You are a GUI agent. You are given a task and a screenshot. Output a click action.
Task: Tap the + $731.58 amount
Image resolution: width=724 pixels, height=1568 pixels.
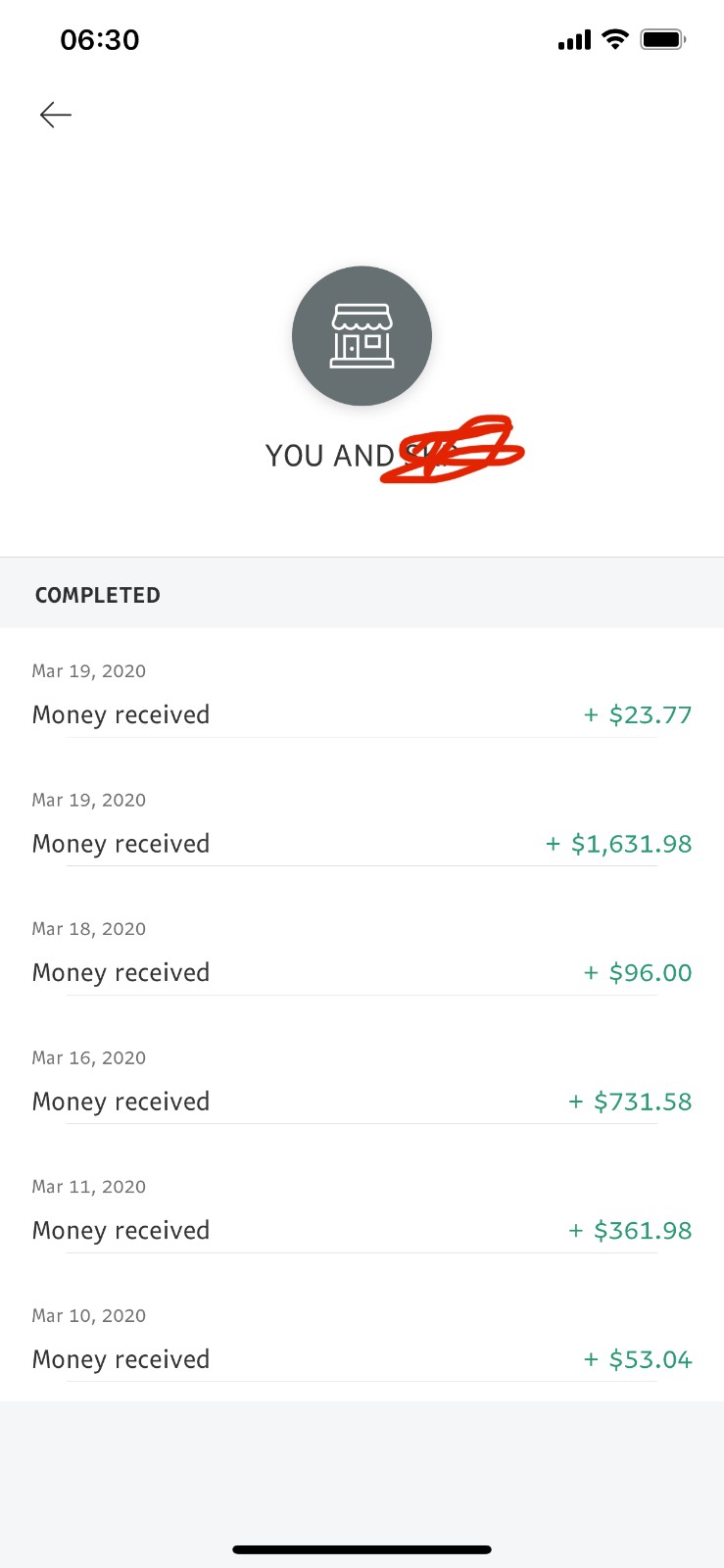tap(630, 1102)
